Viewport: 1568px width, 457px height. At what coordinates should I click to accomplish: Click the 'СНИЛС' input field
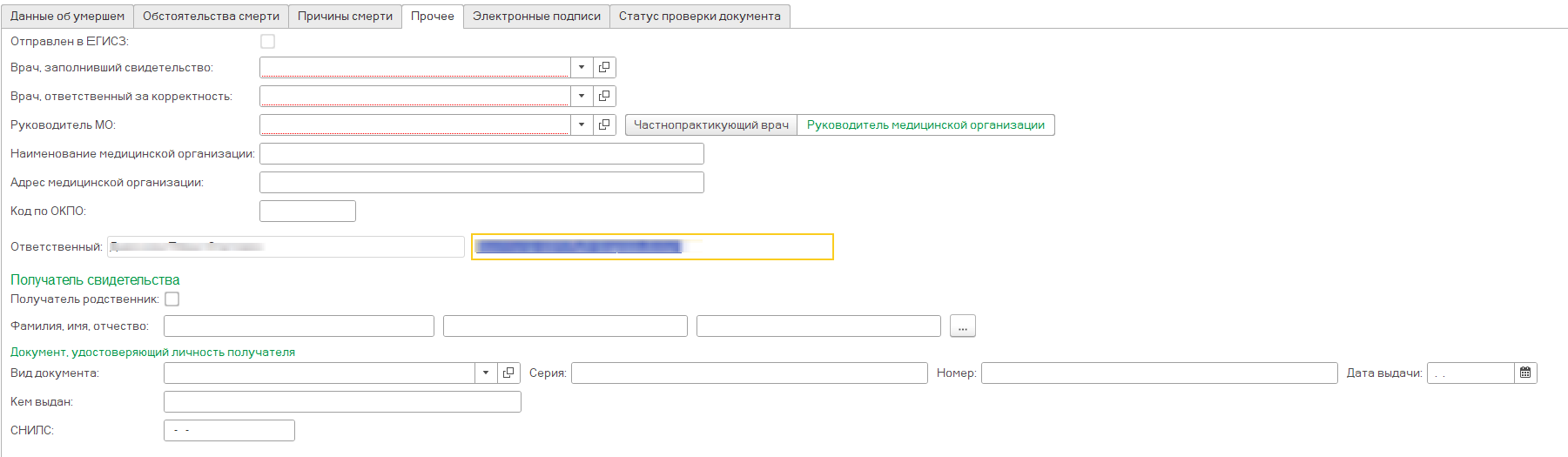point(229,431)
